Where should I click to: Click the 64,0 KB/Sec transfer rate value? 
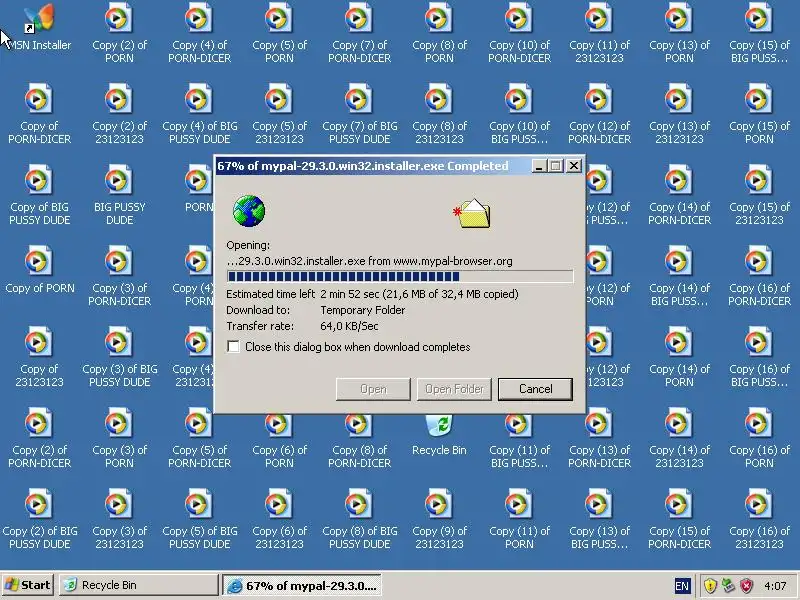[349, 326]
